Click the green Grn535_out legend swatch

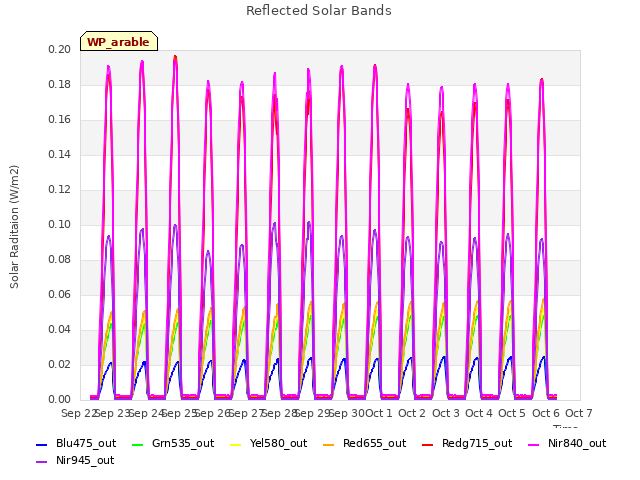pos(138,444)
